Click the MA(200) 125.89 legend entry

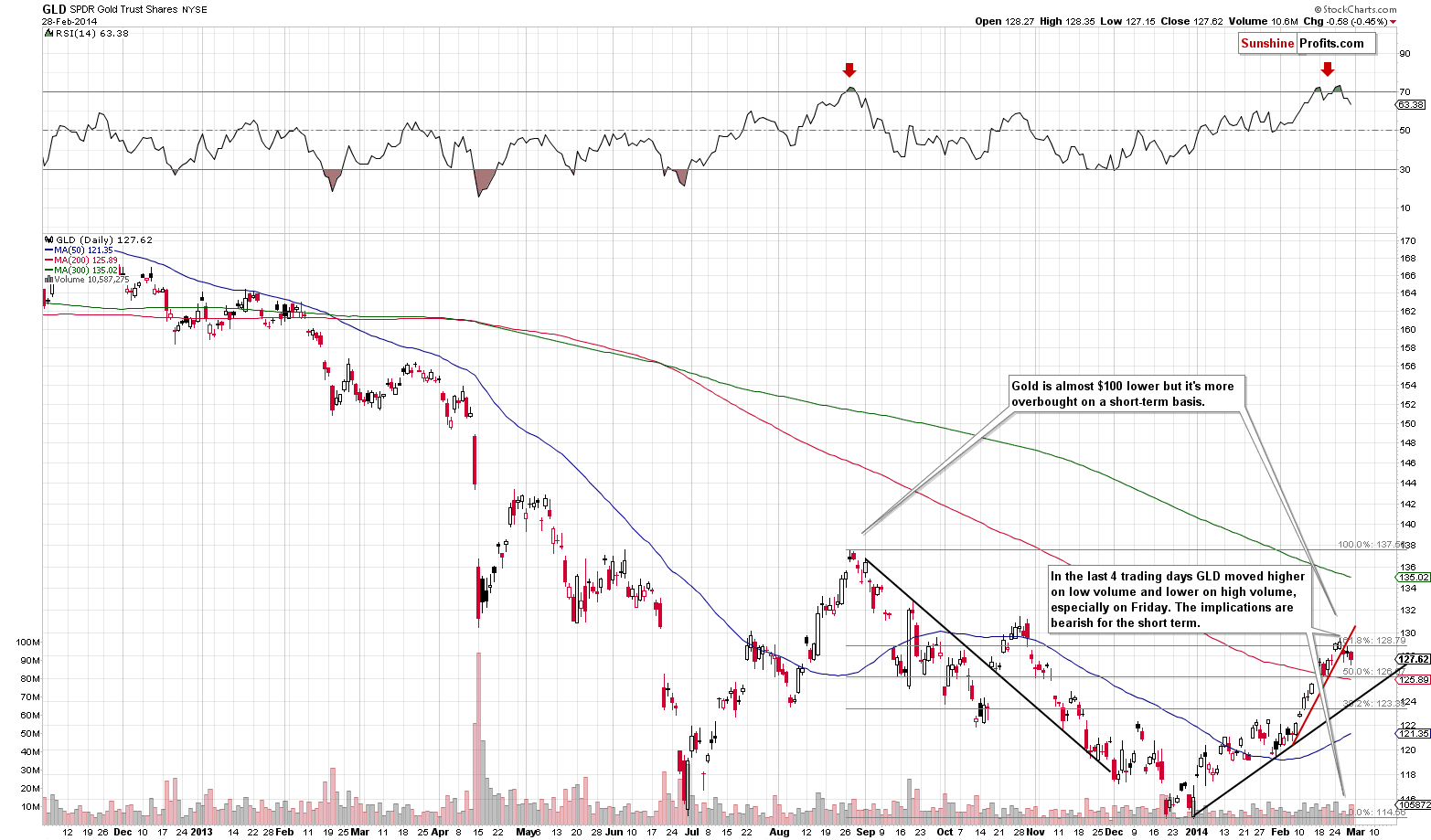pyautogui.click(x=86, y=260)
